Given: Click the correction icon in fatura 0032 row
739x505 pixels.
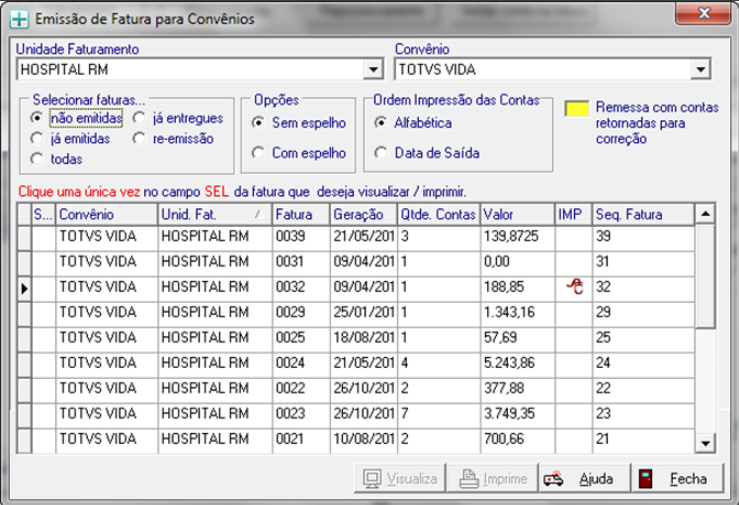Looking at the screenshot, I should (575, 286).
